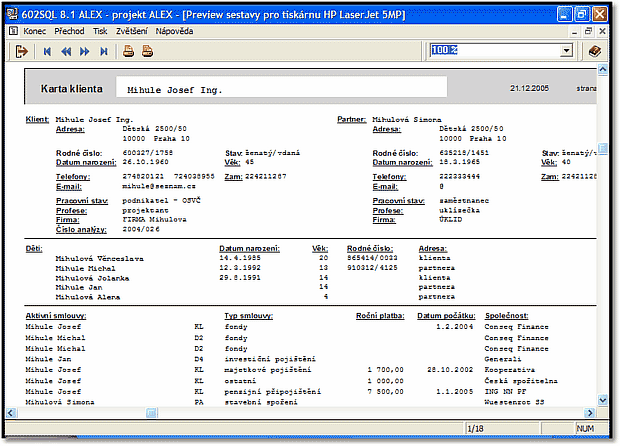Click the first printer icon
The height and width of the screenshot is (446, 620).
tap(128, 51)
